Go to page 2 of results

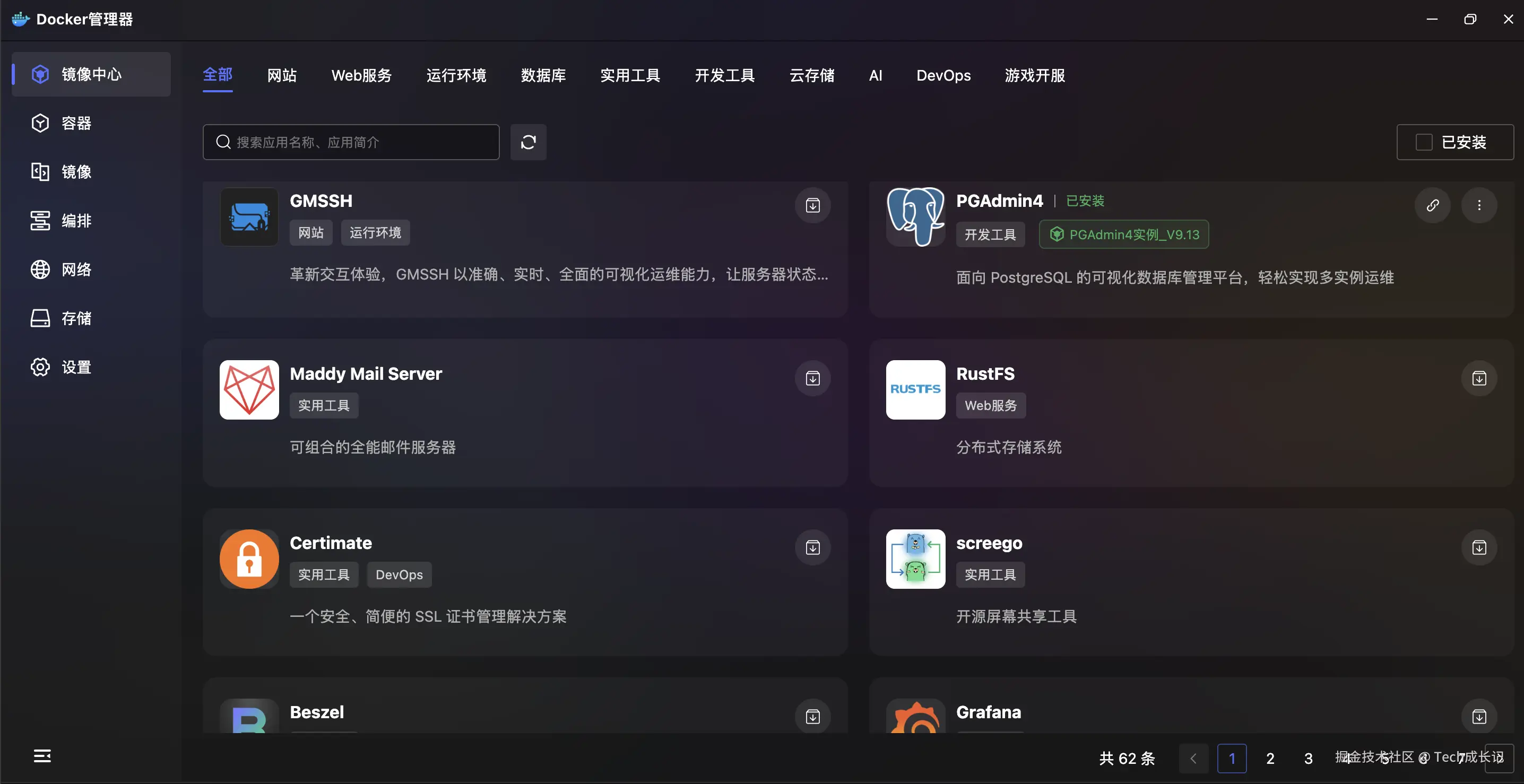coord(1270,758)
